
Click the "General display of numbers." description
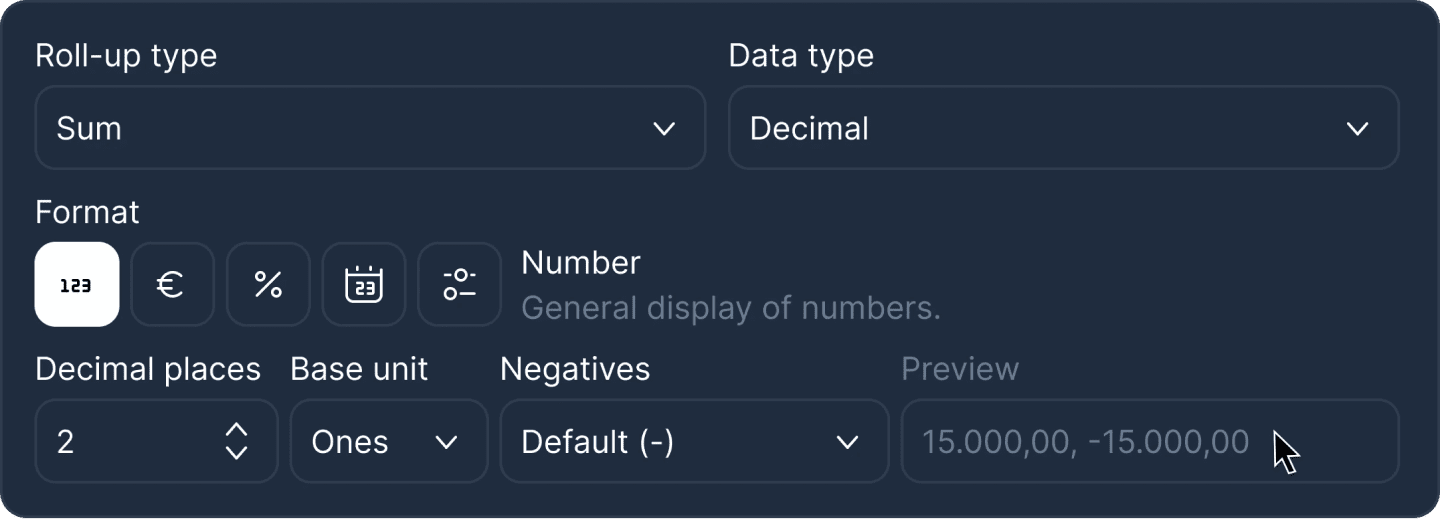coord(731,308)
